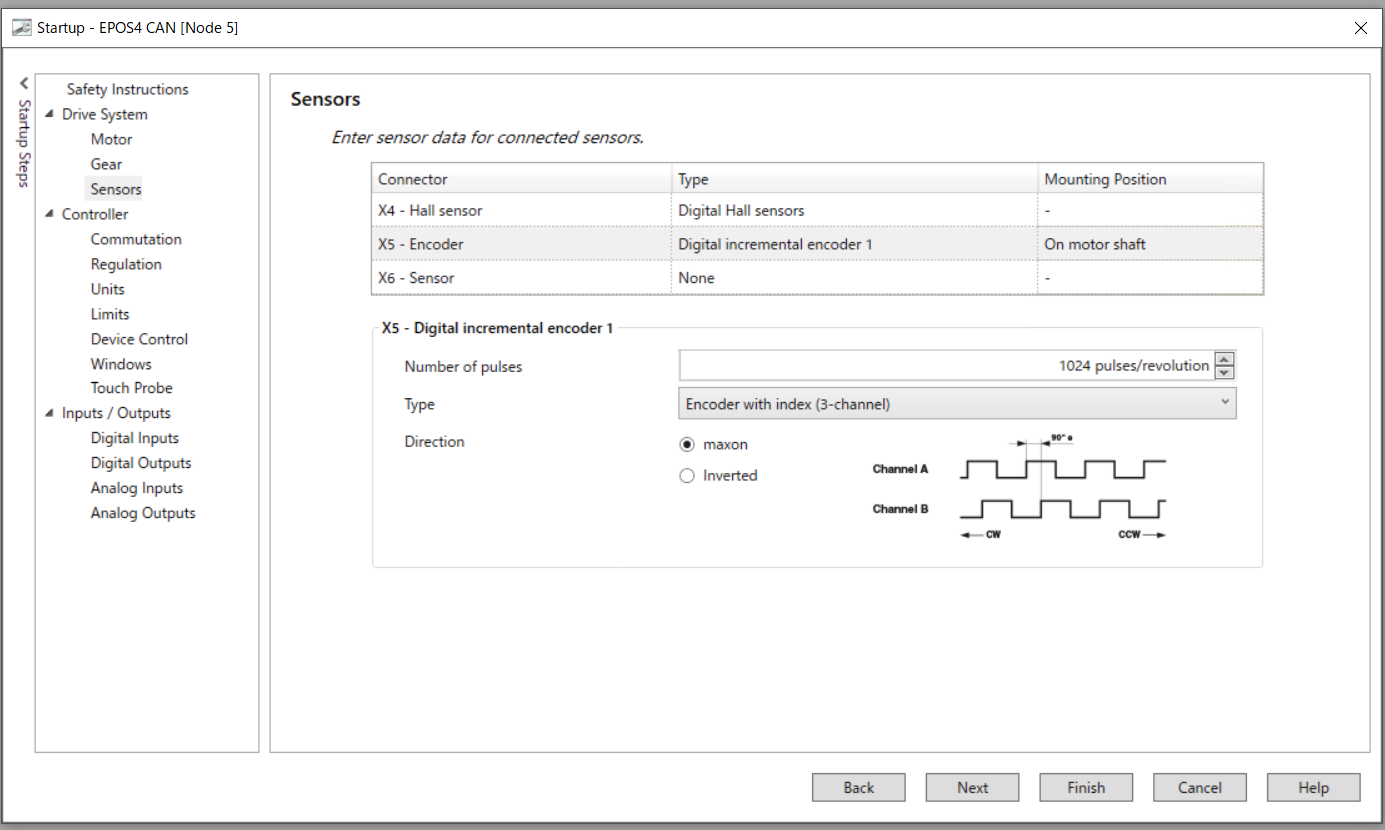Click the EPOS4 window title icon
This screenshot has height=830, width=1385.
[21, 28]
